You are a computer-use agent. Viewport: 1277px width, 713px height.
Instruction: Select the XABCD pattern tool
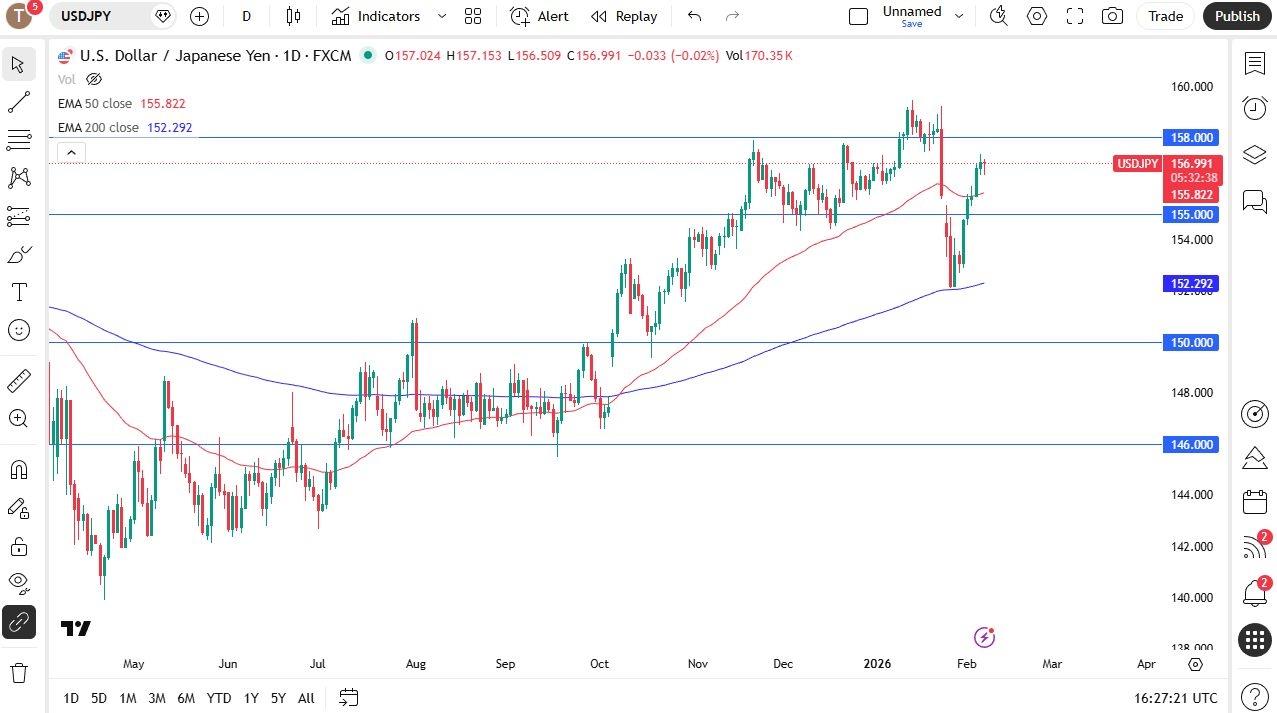(18, 177)
